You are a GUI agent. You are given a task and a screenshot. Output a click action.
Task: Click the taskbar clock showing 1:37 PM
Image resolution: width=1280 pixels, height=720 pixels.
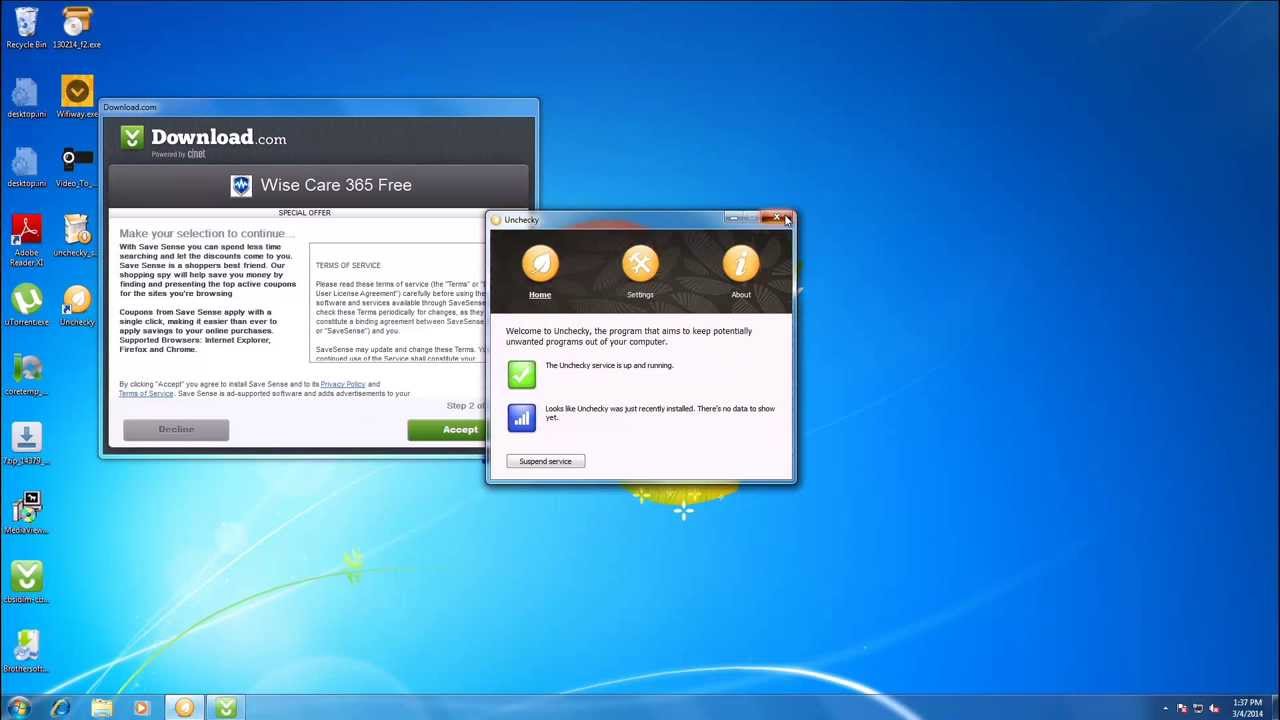click(x=1247, y=708)
